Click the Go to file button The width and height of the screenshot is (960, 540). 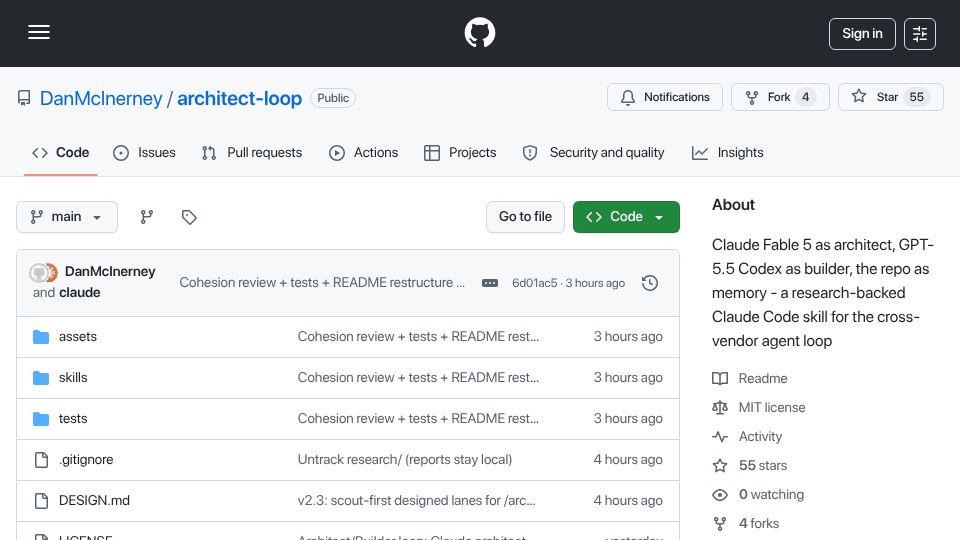click(x=525, y=217)
